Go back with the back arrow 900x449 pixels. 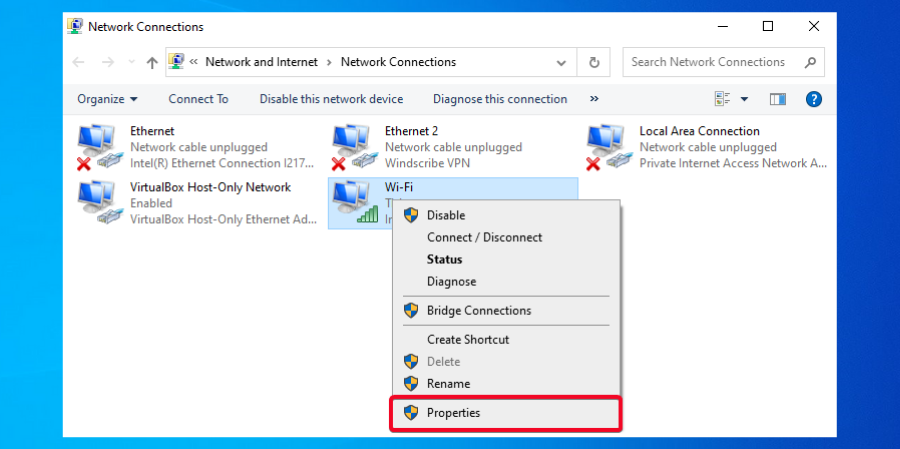pos(79,62)
